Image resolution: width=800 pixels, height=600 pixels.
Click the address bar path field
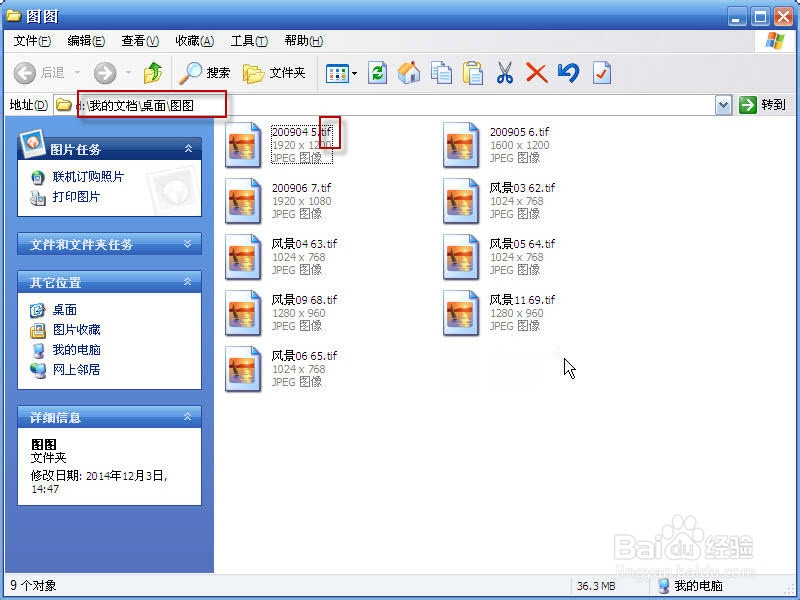[385, 105]
